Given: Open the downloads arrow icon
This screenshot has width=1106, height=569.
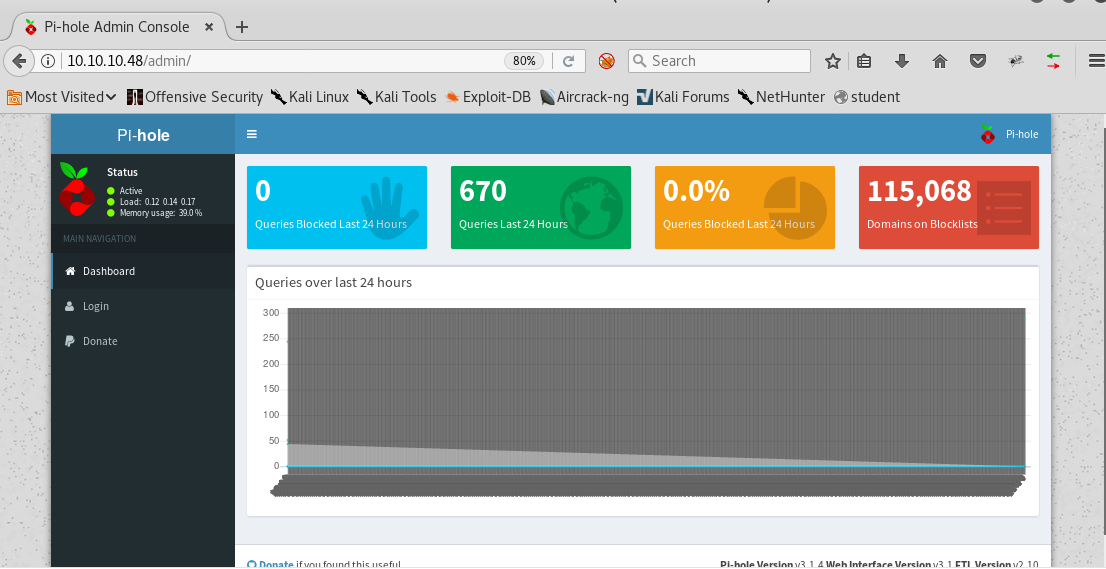Looking at the screenshot, I should click(902, 61).
